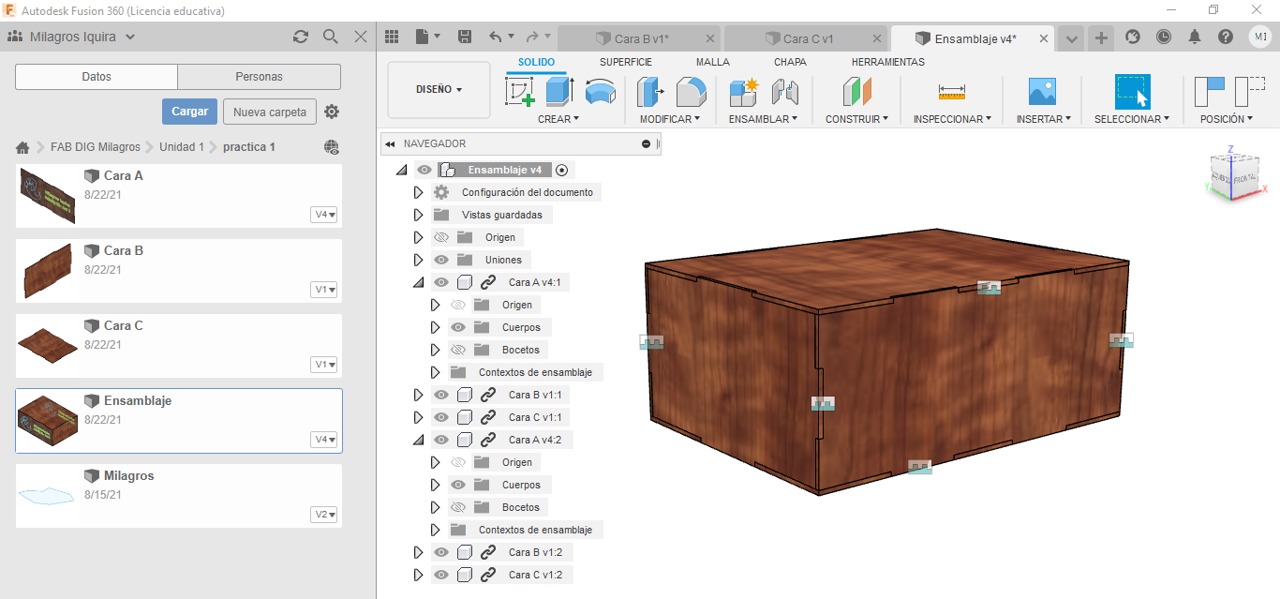Hide the Uniones folder visibility eye
The image size is (1280, 599).
point(441,260)
